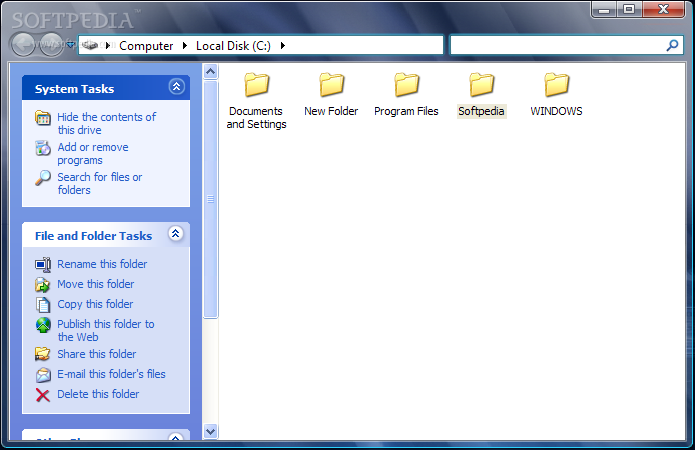Expand arrow before Computer in address bar
Image resolution: width=695 pixels, height=450 pixels.
click(x=108, y=45)
